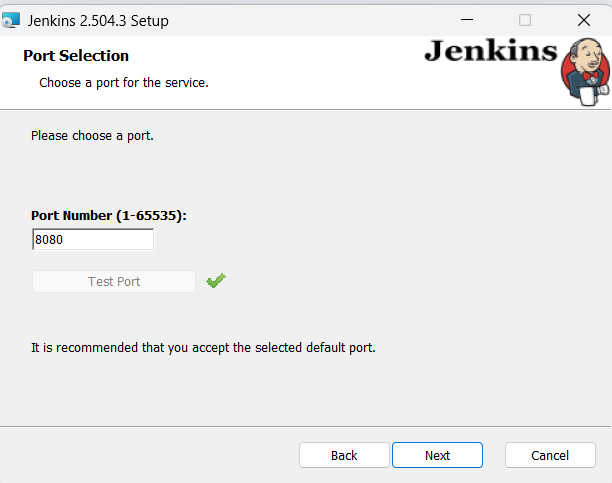Click the Next button
Screen dimensions: 612x483
tap(437, 455)
